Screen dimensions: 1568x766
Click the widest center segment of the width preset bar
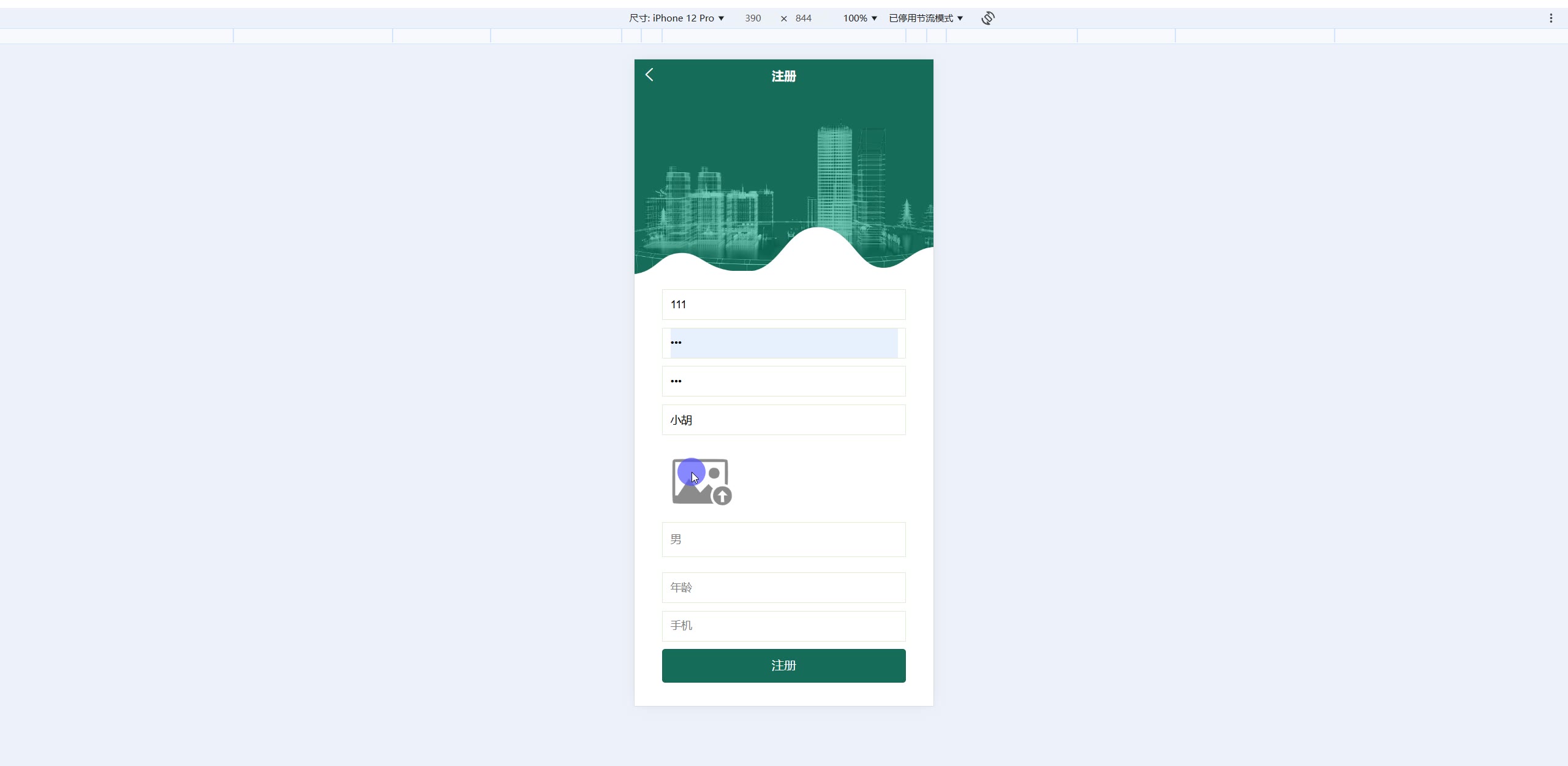click(783, 36)
